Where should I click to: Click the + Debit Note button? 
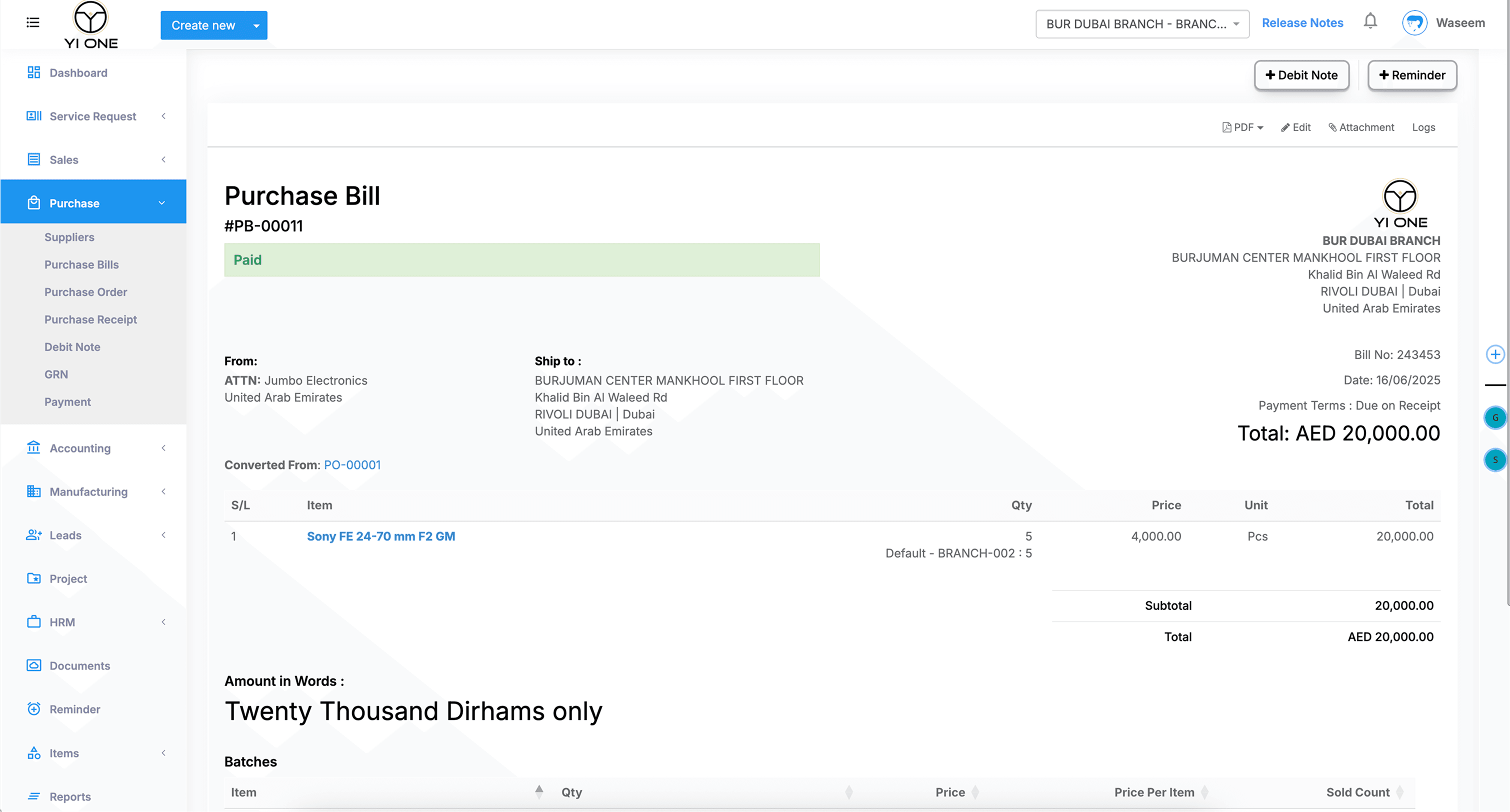(1301, 75)
